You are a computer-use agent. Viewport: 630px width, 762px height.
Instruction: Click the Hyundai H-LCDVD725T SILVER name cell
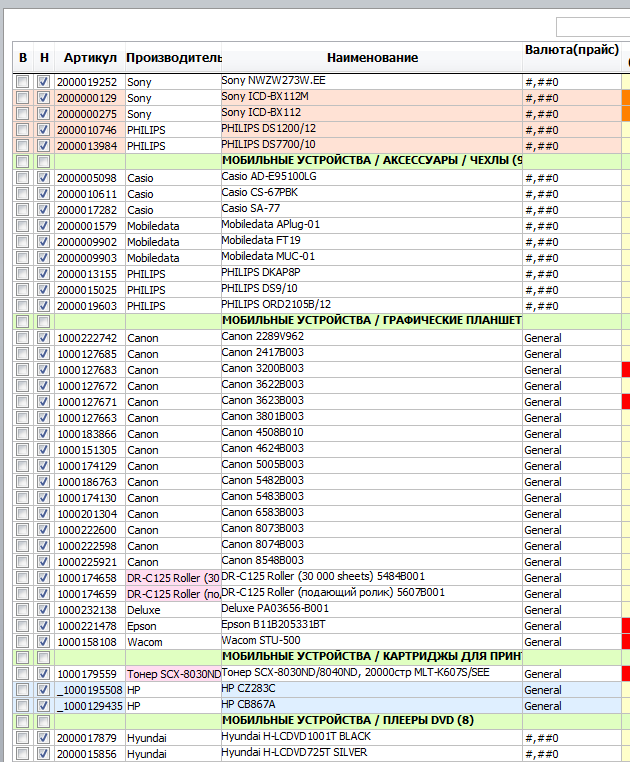point(372,752)
